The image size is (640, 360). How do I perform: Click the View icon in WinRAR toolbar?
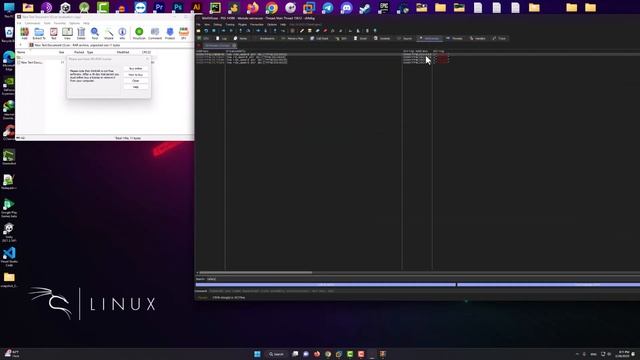tap(67, 33)
